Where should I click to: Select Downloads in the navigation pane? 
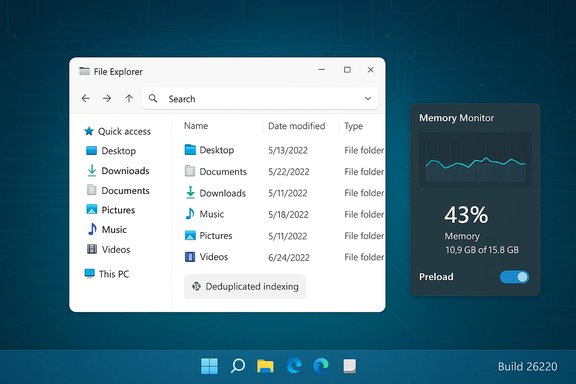(x=125, y=171)
